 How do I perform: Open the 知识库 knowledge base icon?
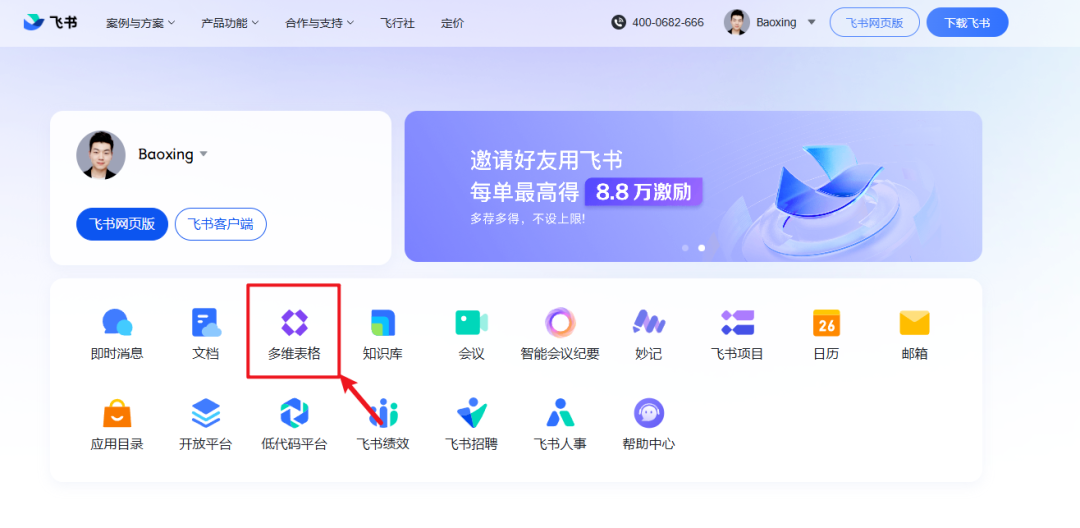click(x=383, y=322)
